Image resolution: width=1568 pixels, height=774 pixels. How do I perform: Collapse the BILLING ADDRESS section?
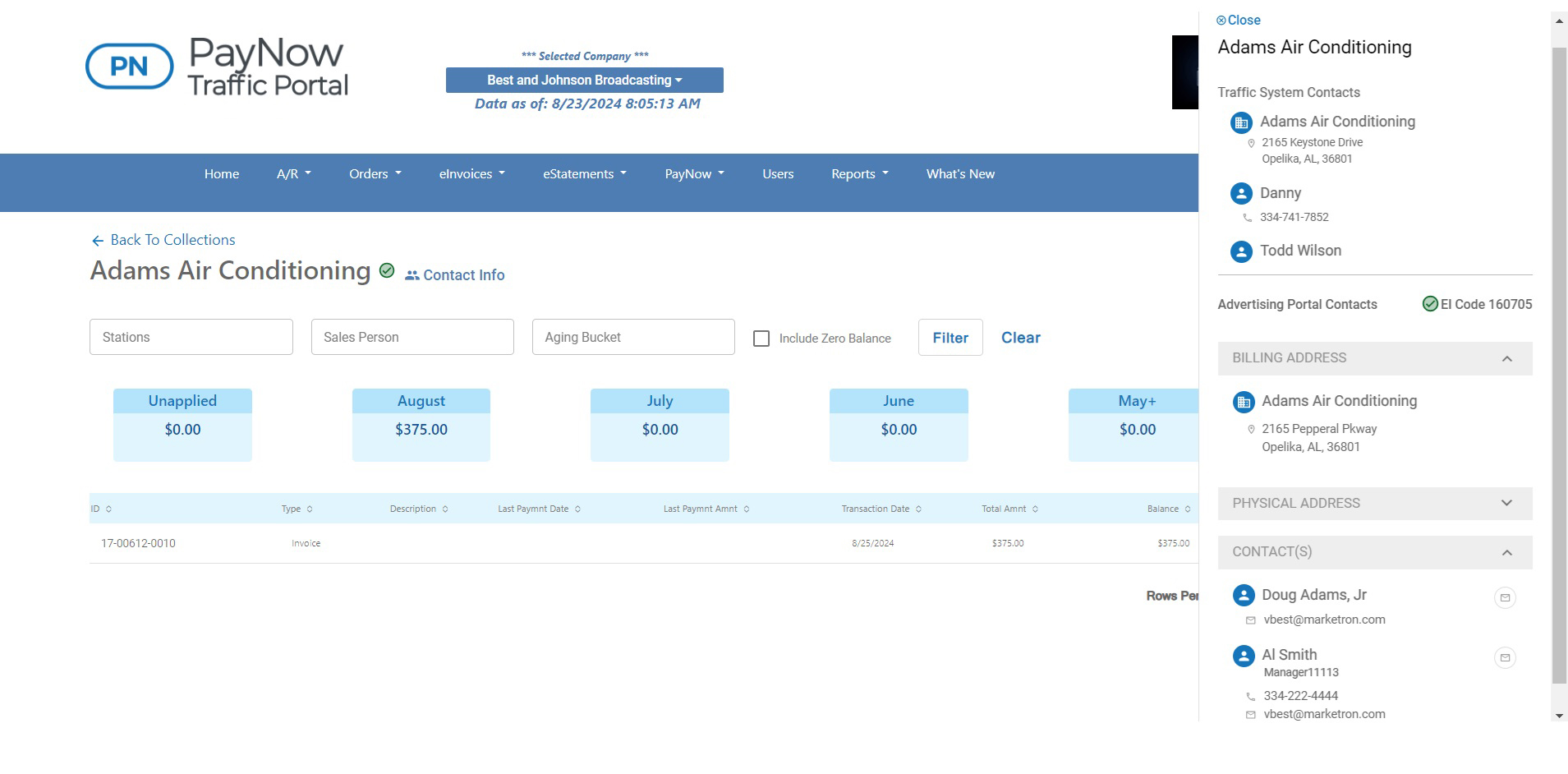pyautogui.click(x=1375, y=358)
